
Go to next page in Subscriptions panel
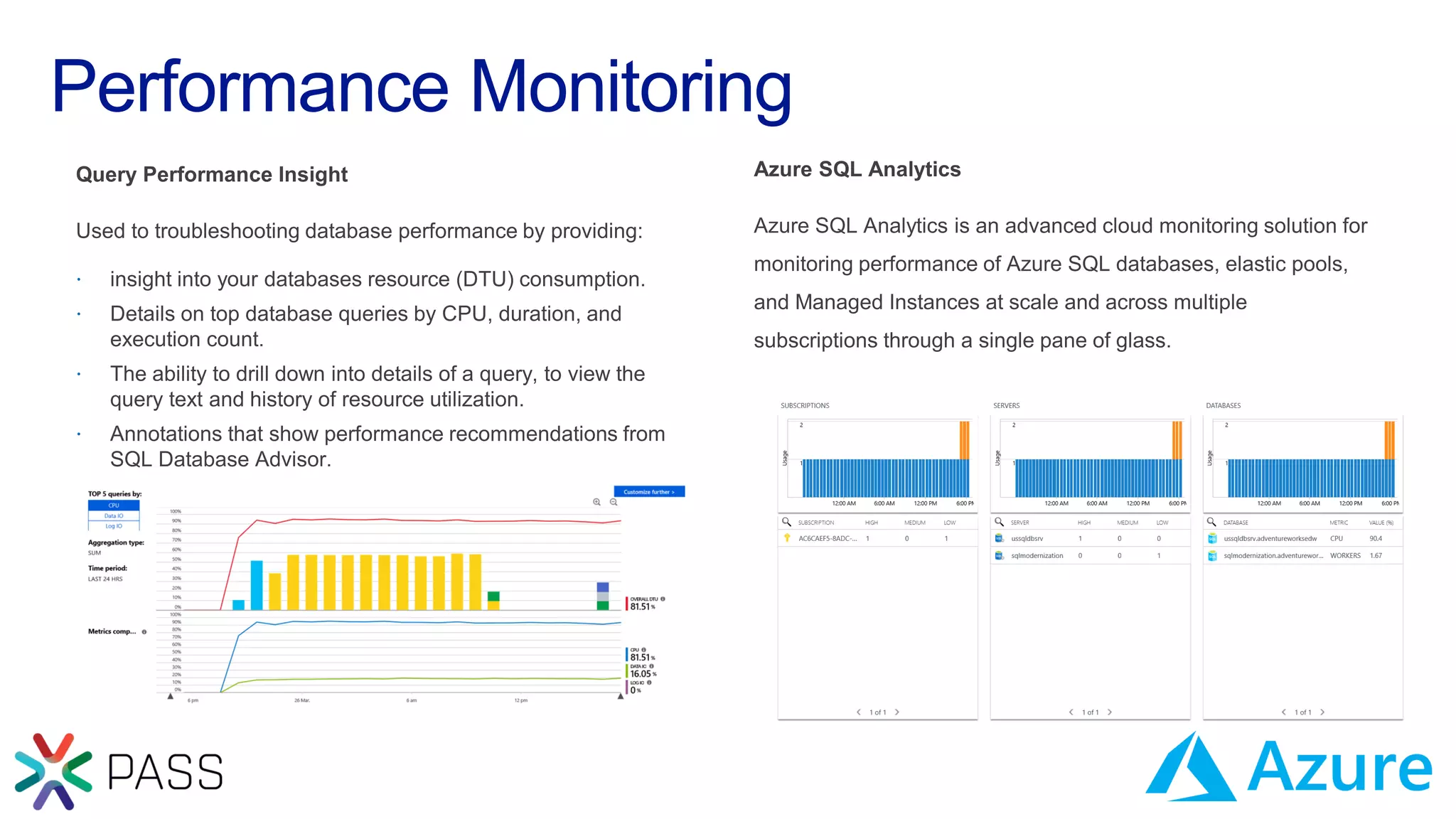[x=897, y=712]
